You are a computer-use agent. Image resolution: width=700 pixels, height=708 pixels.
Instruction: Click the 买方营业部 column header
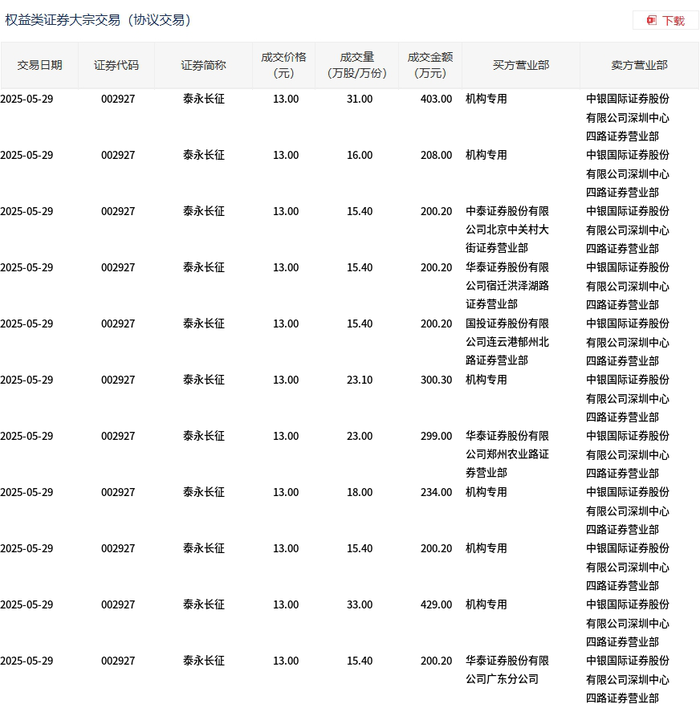tap(521, 65)
